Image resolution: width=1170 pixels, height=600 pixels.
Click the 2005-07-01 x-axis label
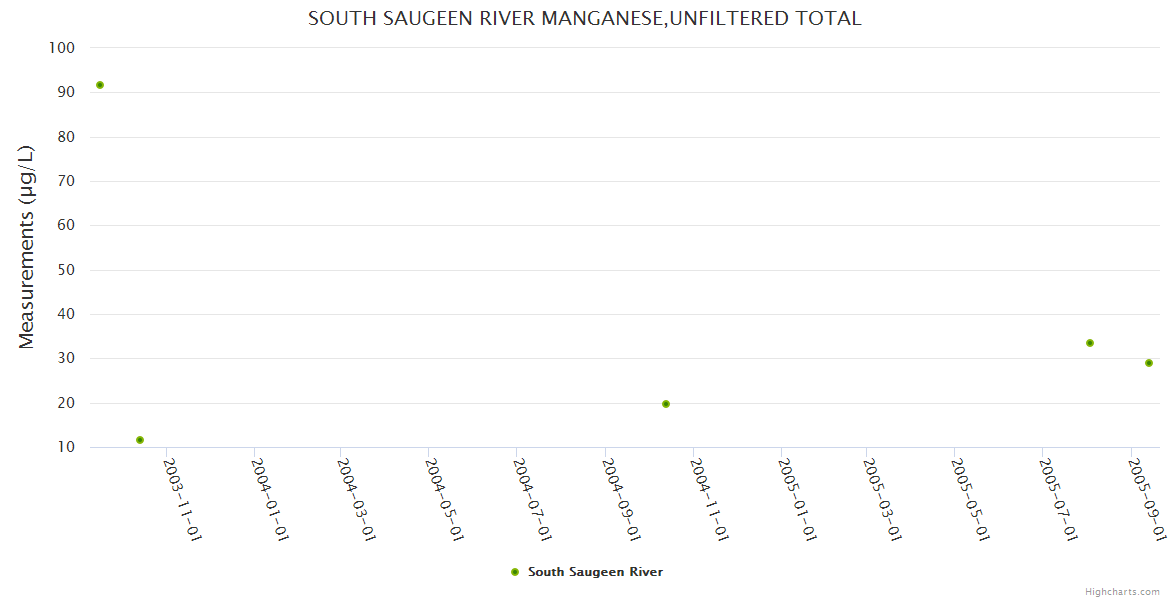1058,499
